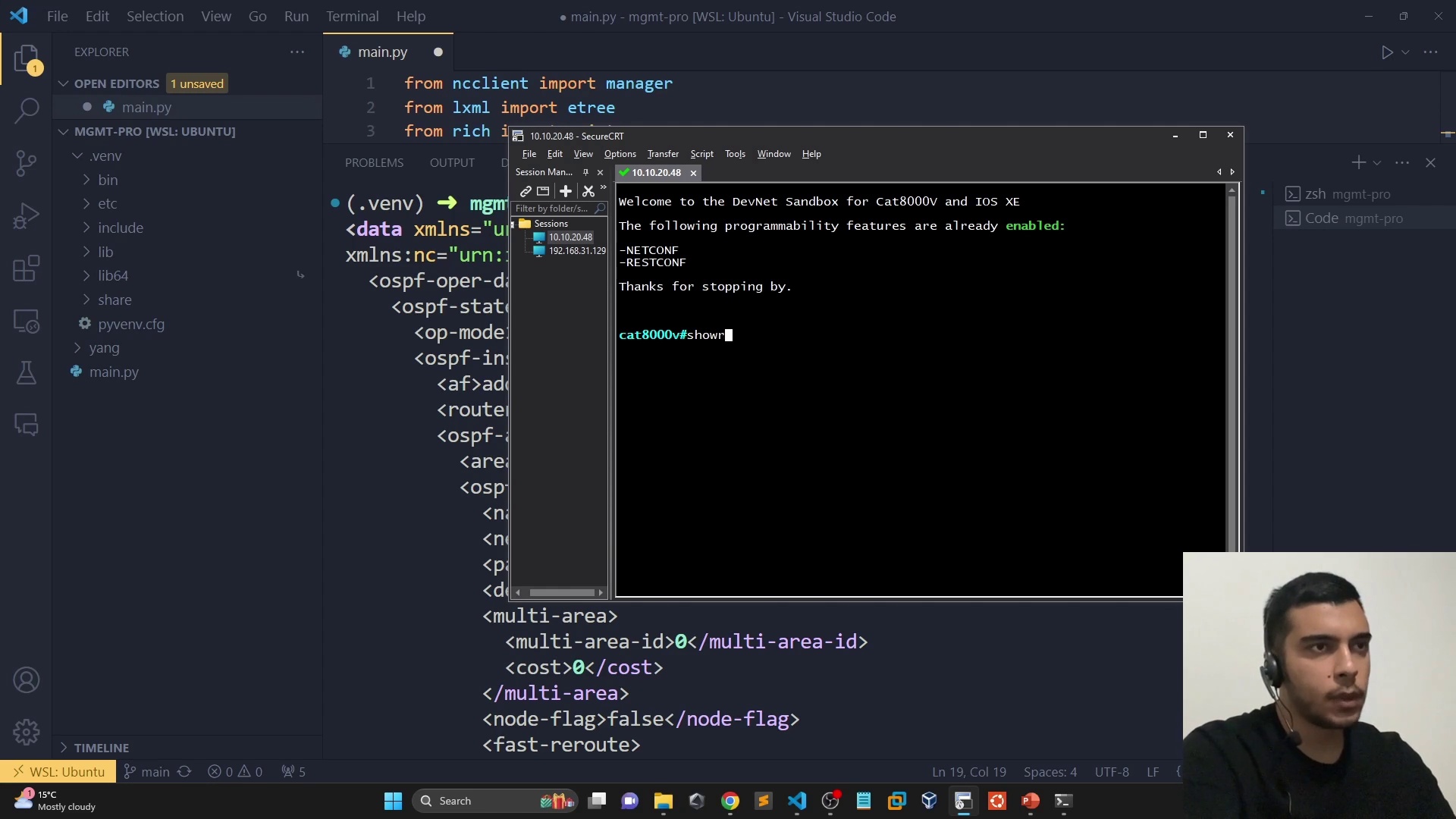
Task: Collapse the OPEN EDITORS section
Action: click(64, 83)
